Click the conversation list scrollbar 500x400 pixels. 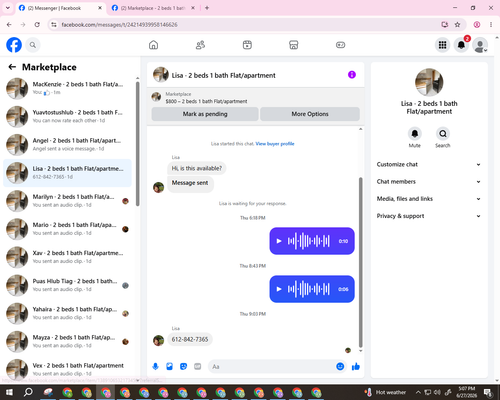tap(138, 143)
